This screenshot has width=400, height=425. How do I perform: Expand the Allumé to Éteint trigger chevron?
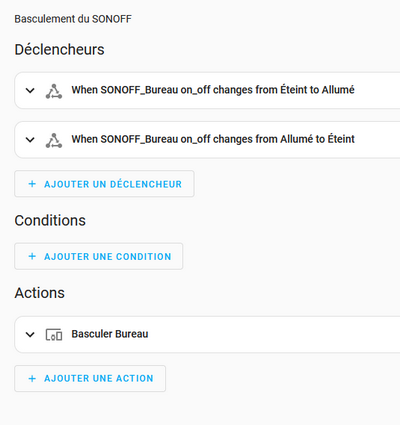click(x=30, y=140)
